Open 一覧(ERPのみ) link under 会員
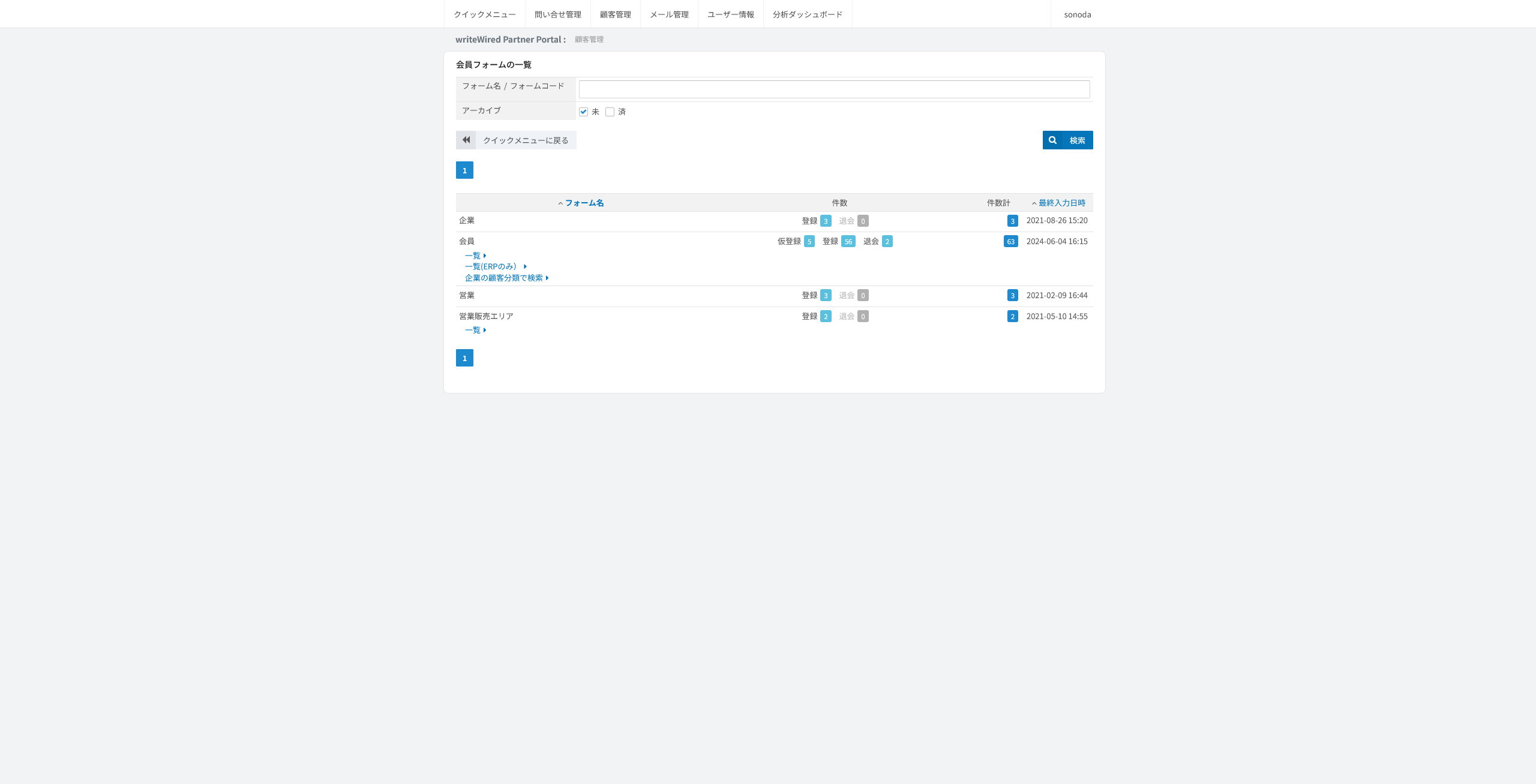Screen dimensions: 1536x784 pos(496,266)
